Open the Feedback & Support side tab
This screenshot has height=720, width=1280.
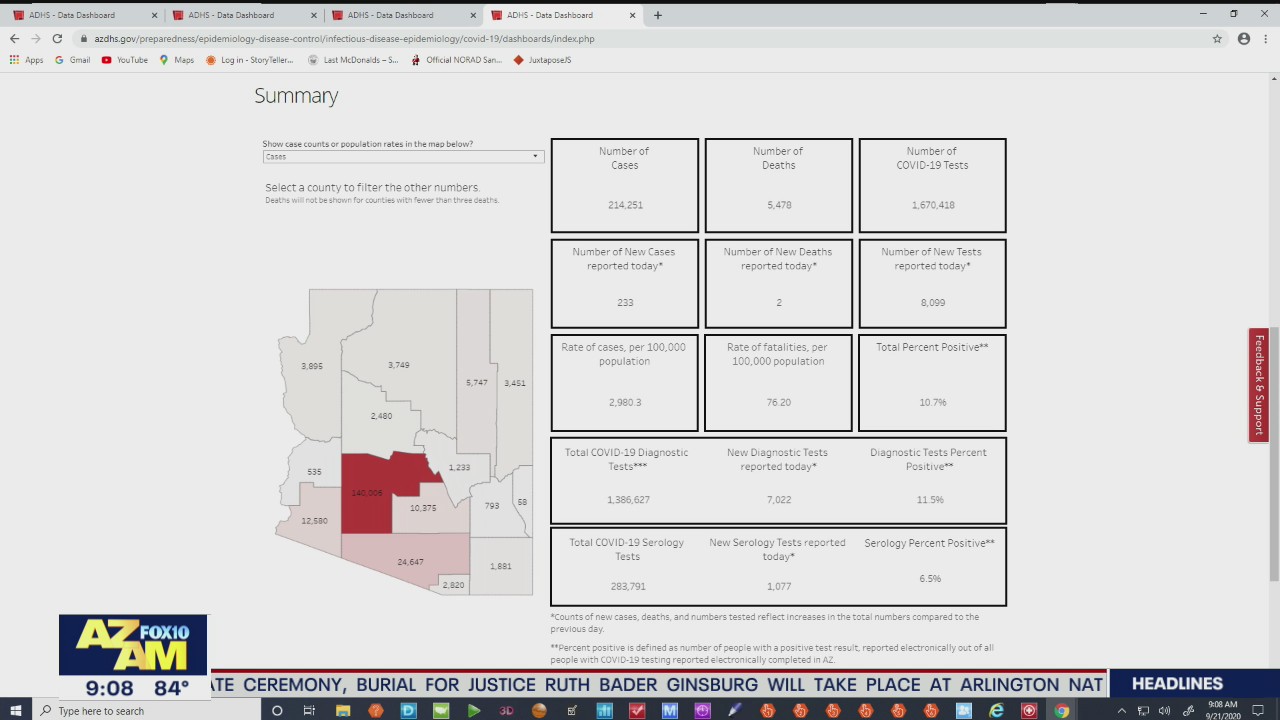tap(1259, 385)
